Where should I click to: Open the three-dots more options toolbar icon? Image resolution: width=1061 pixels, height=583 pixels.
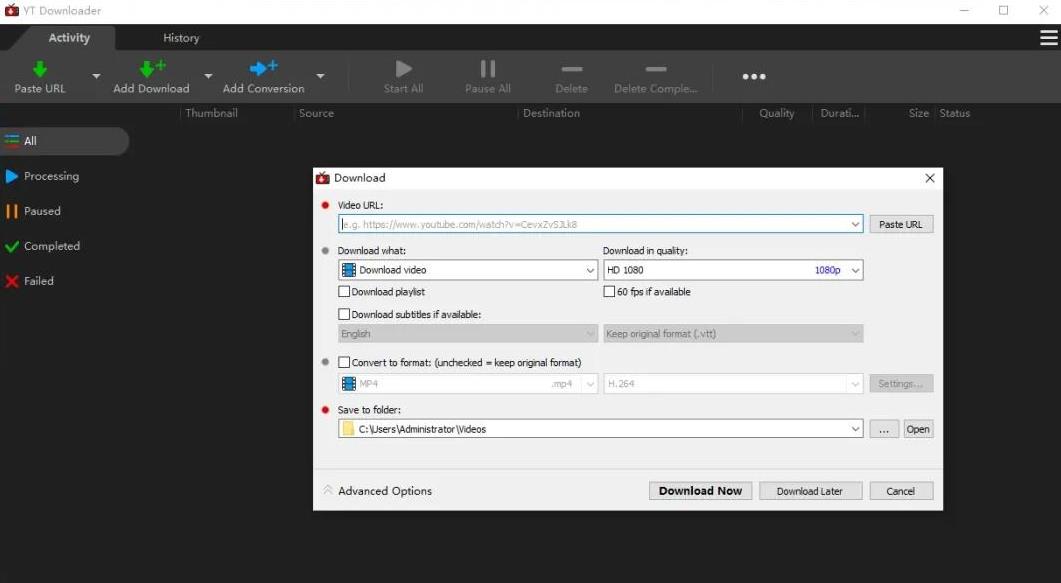pos(753,77)
